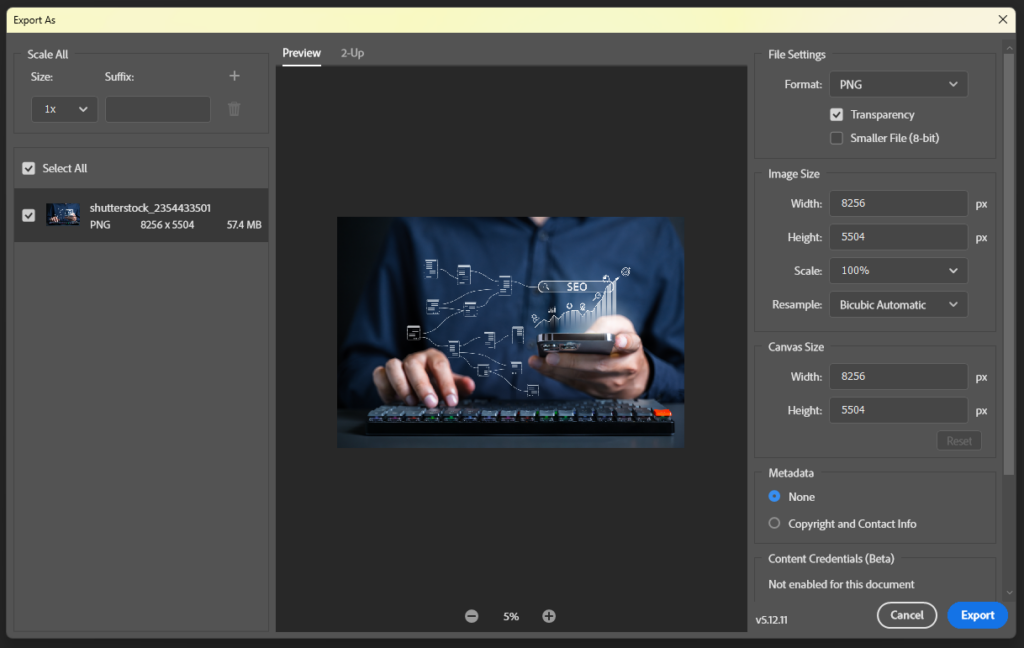Delete the scale entry with trash icon
Viewport: 1024px width, 648px height.
(x=234, y=109)
